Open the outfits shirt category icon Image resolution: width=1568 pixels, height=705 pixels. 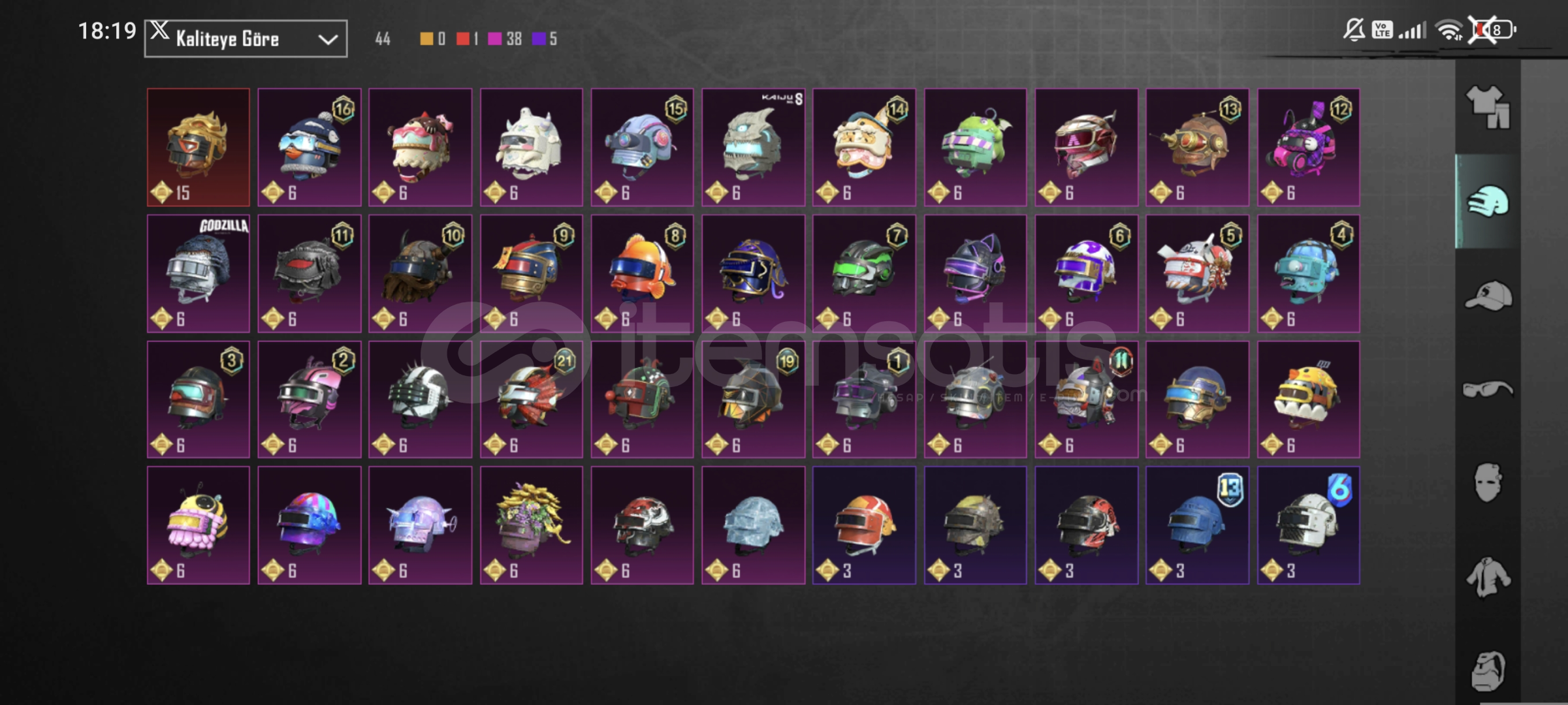(x=1488, y=108)
